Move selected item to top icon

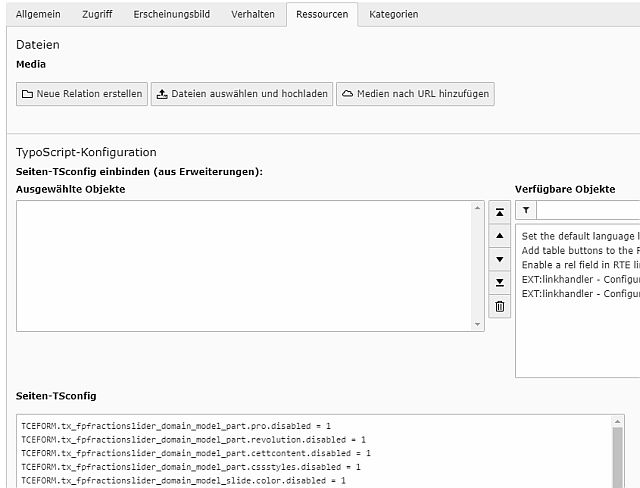(500, 212)
